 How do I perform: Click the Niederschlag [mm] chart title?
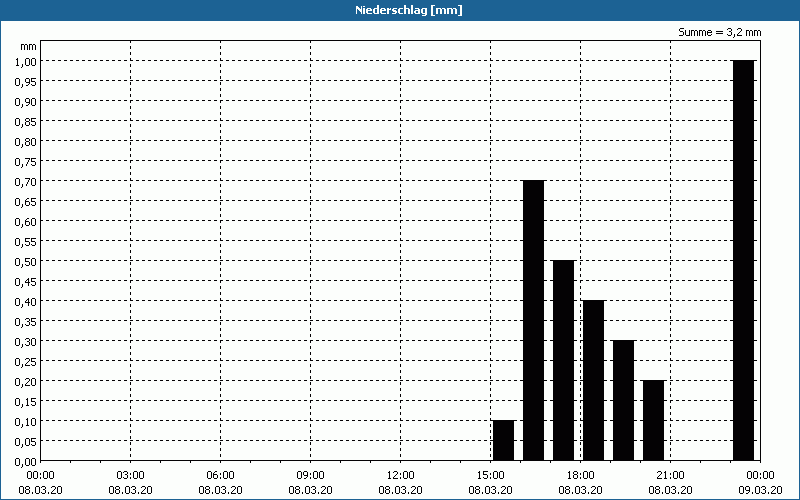click(409, 10)
